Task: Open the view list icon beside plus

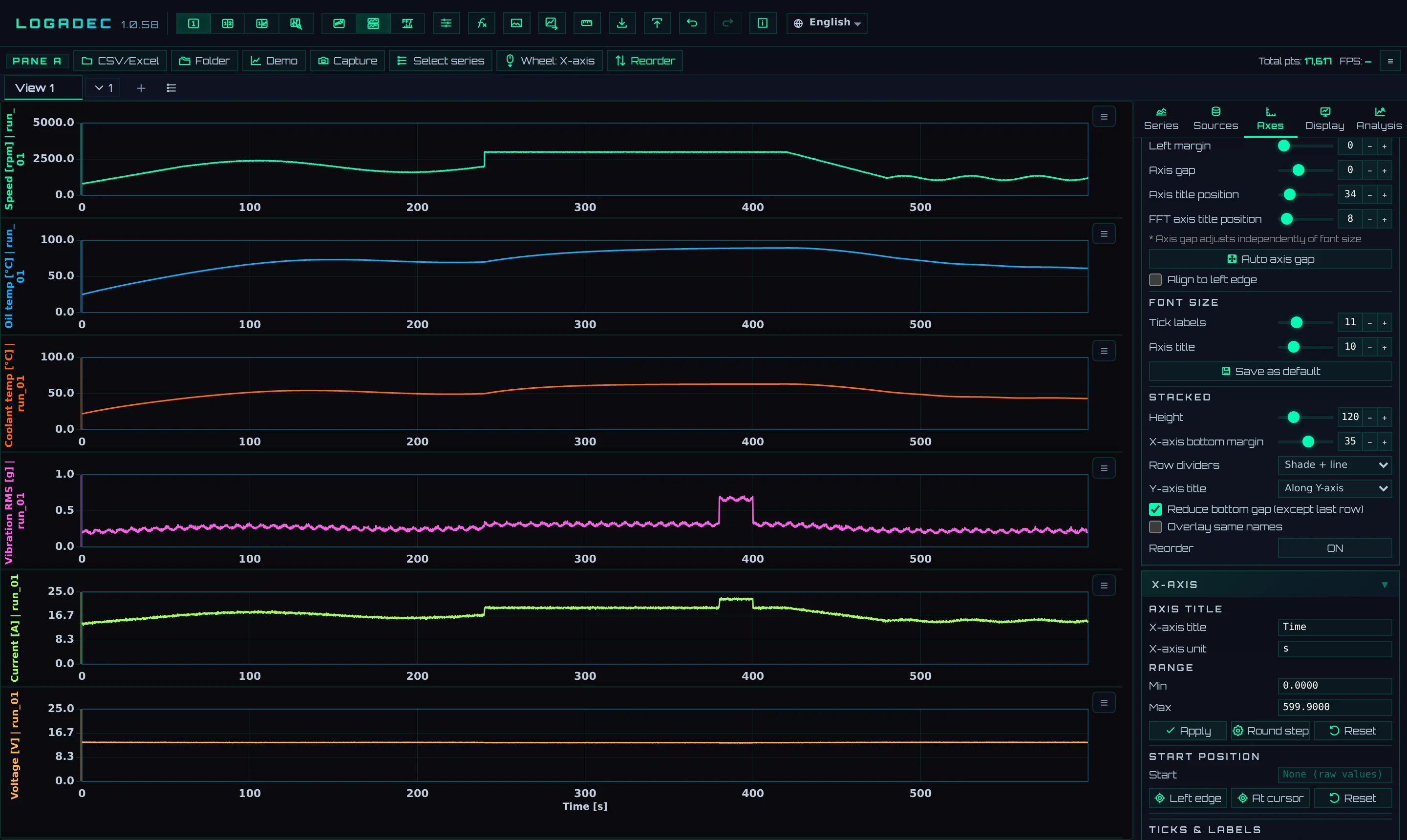Action: 171,88
